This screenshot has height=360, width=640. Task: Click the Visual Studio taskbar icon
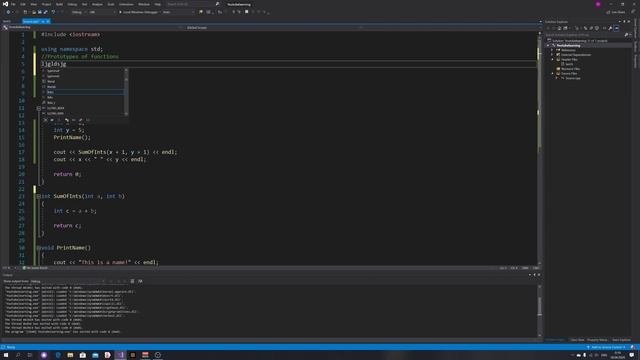pos(120,355)
